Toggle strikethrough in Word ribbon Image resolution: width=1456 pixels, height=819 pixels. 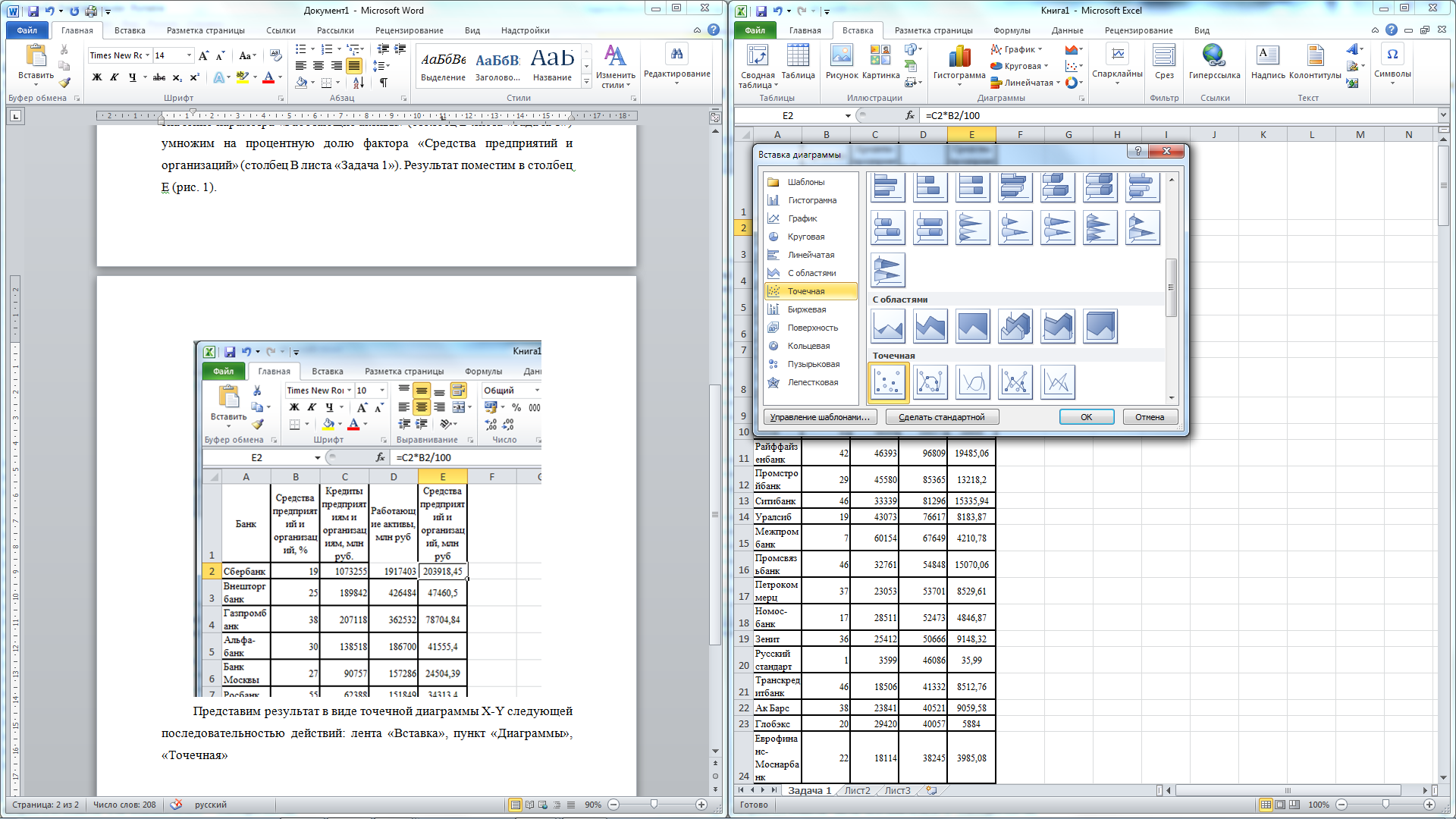158,77
